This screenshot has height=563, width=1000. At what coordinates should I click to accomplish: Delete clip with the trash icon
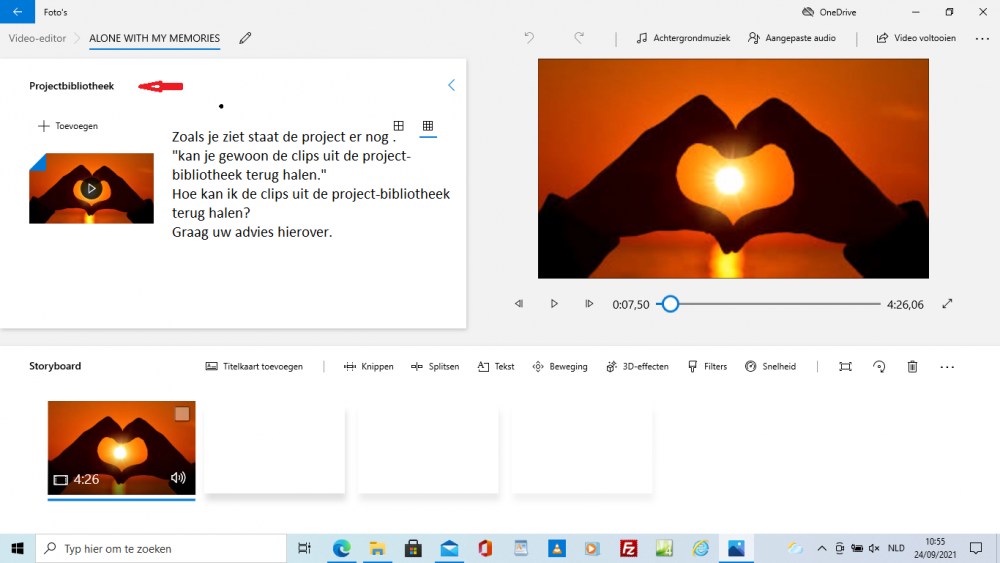click(912, 367)
